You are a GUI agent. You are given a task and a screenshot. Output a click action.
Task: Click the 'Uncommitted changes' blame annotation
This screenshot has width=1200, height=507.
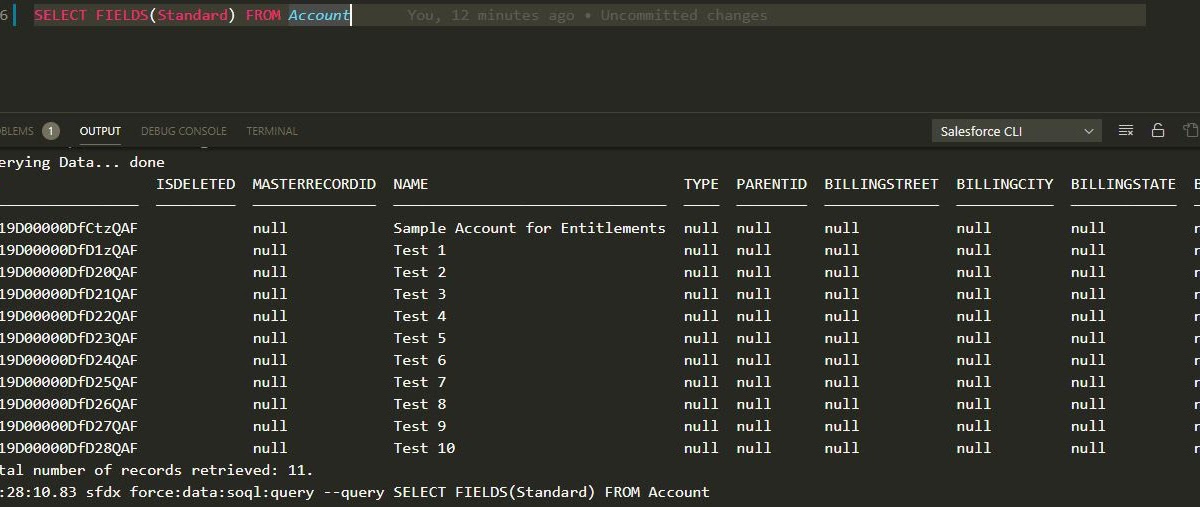[x=684, y=15]
